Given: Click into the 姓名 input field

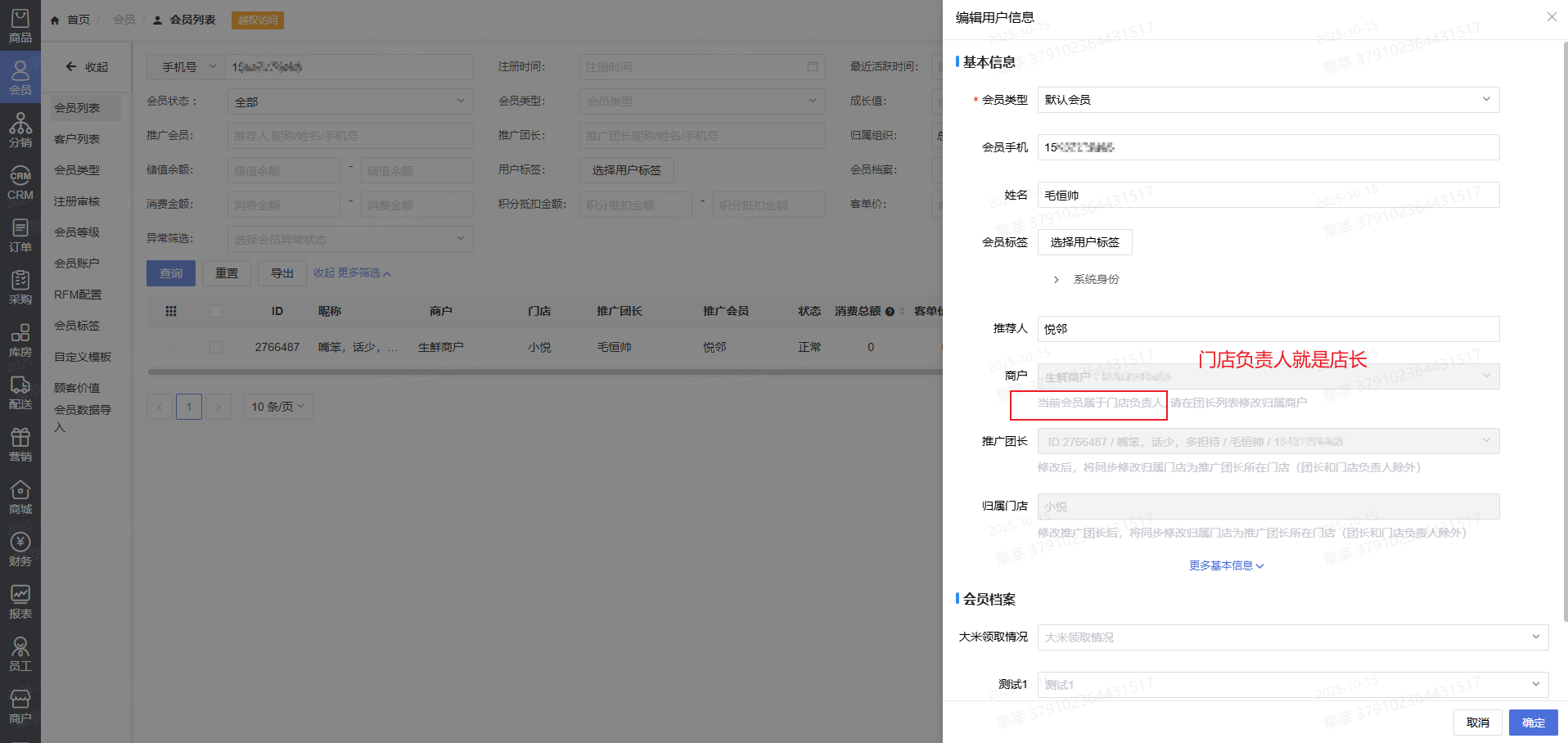Looking at the screenshot, I should [x=1268, y=195].
